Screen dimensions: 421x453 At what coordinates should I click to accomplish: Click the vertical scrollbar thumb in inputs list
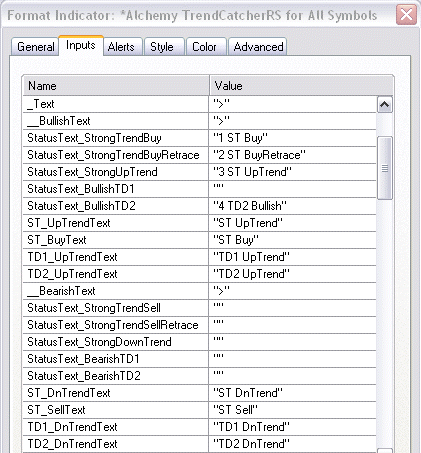click(385, 168)
